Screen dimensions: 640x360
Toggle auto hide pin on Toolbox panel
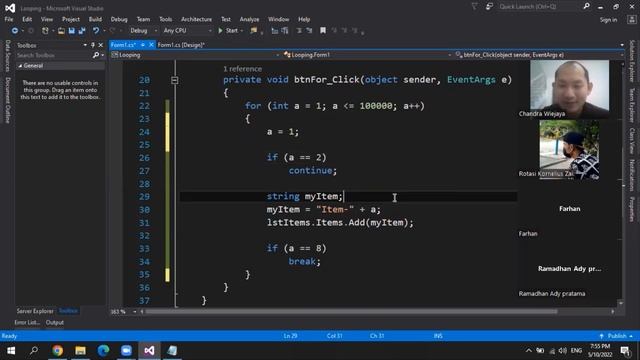pyautogui.click(x=93, y=45)
